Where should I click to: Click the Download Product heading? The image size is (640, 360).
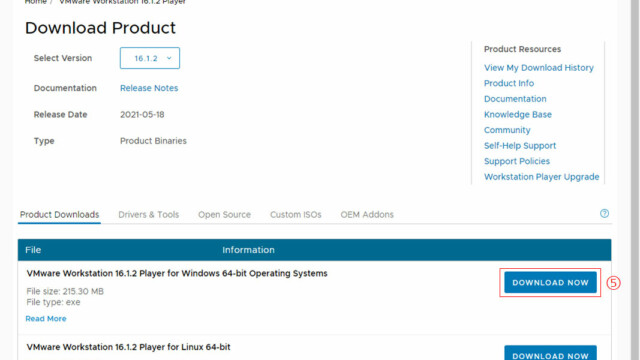100,28
